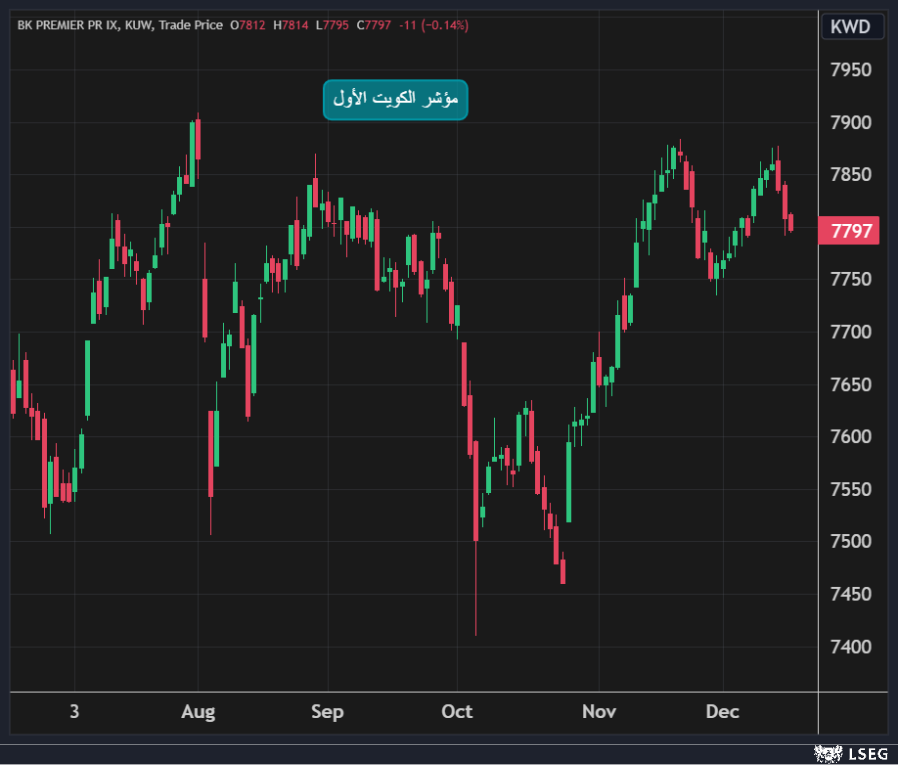Click the Oct marker on time axis
Image resolution: width=898 pixels, height=765 pixels.
[457, 712]
